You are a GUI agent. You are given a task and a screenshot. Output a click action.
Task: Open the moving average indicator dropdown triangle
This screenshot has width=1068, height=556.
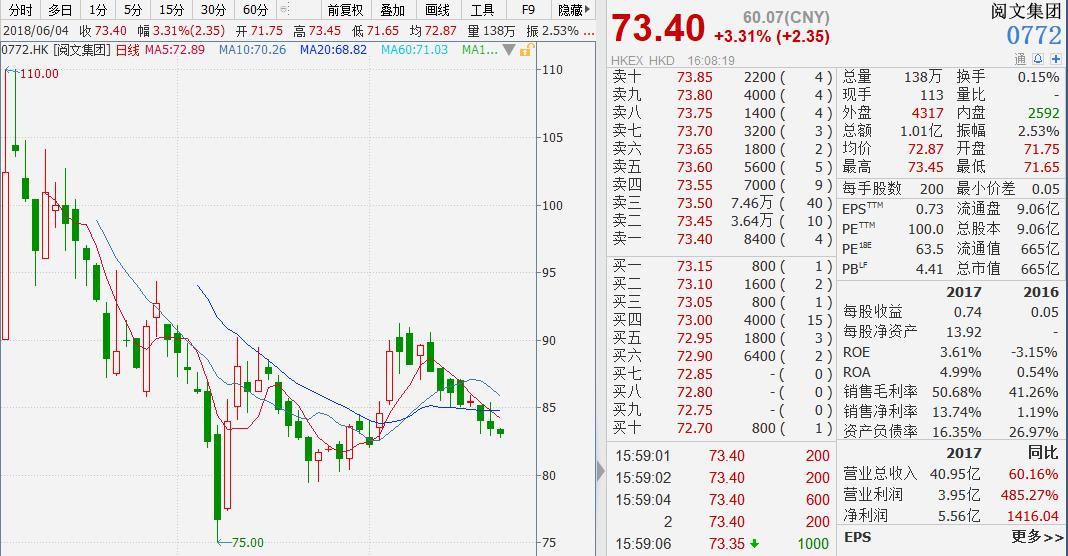point(510,49)
